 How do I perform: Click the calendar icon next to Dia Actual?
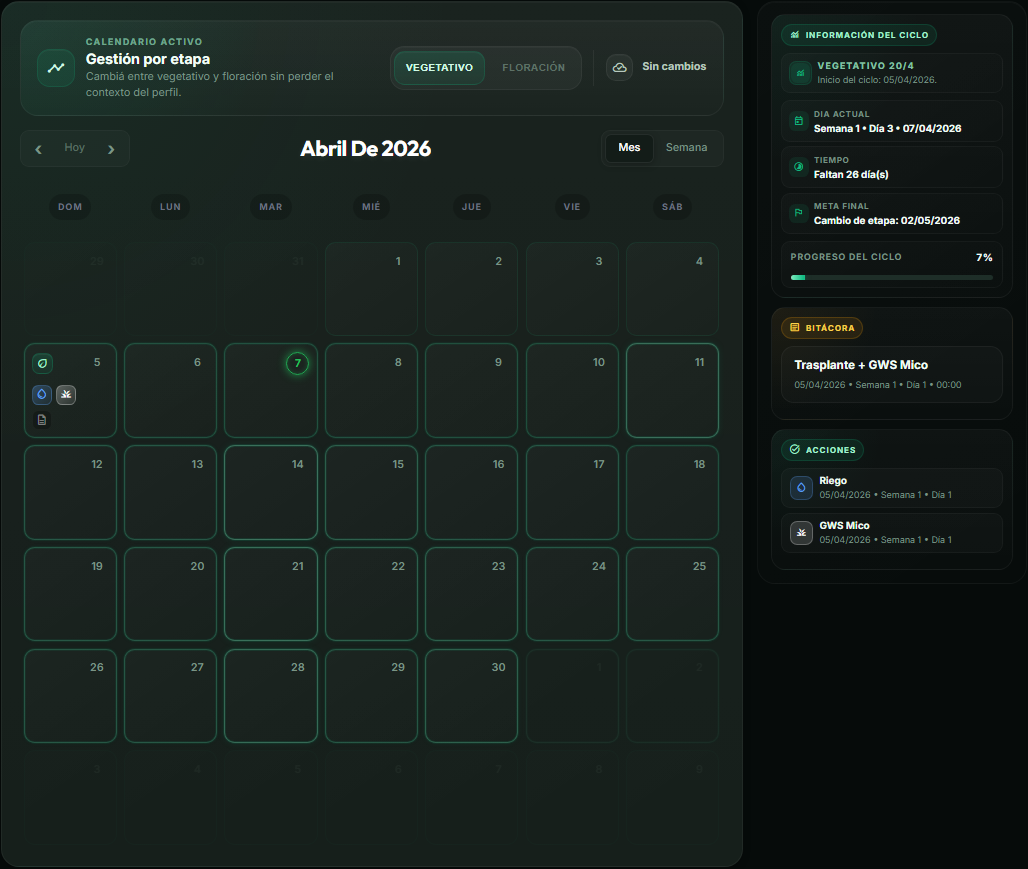coord(797,120)
